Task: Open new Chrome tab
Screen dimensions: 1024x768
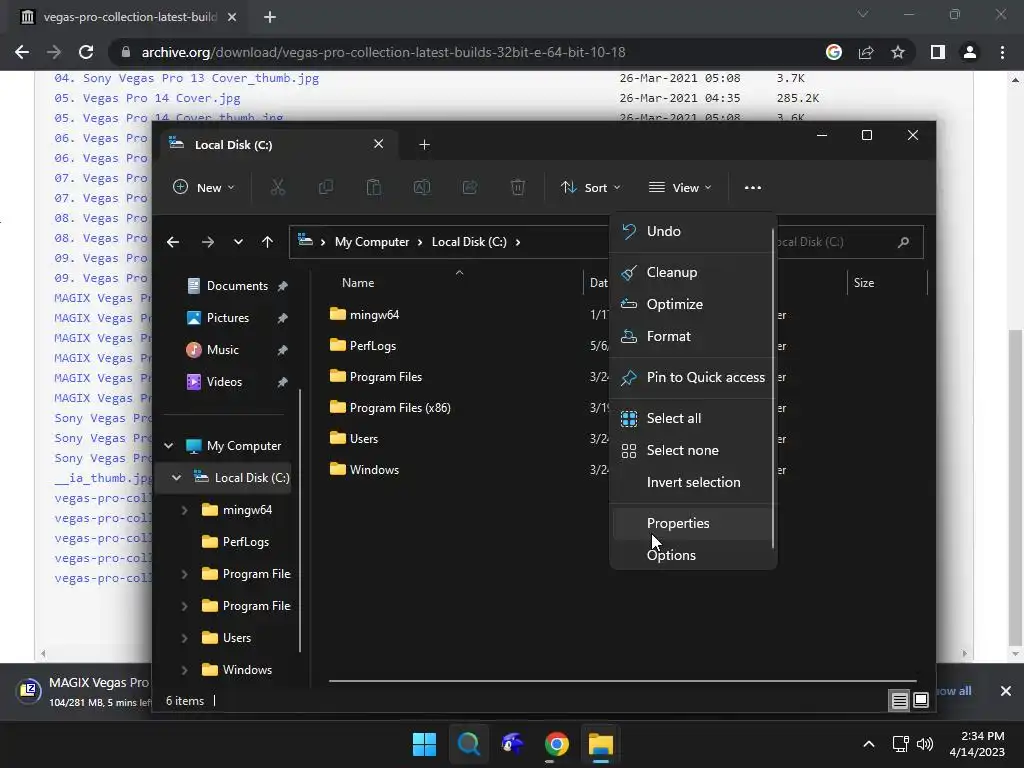Action: pyautogui.click(x=270, y=18)
